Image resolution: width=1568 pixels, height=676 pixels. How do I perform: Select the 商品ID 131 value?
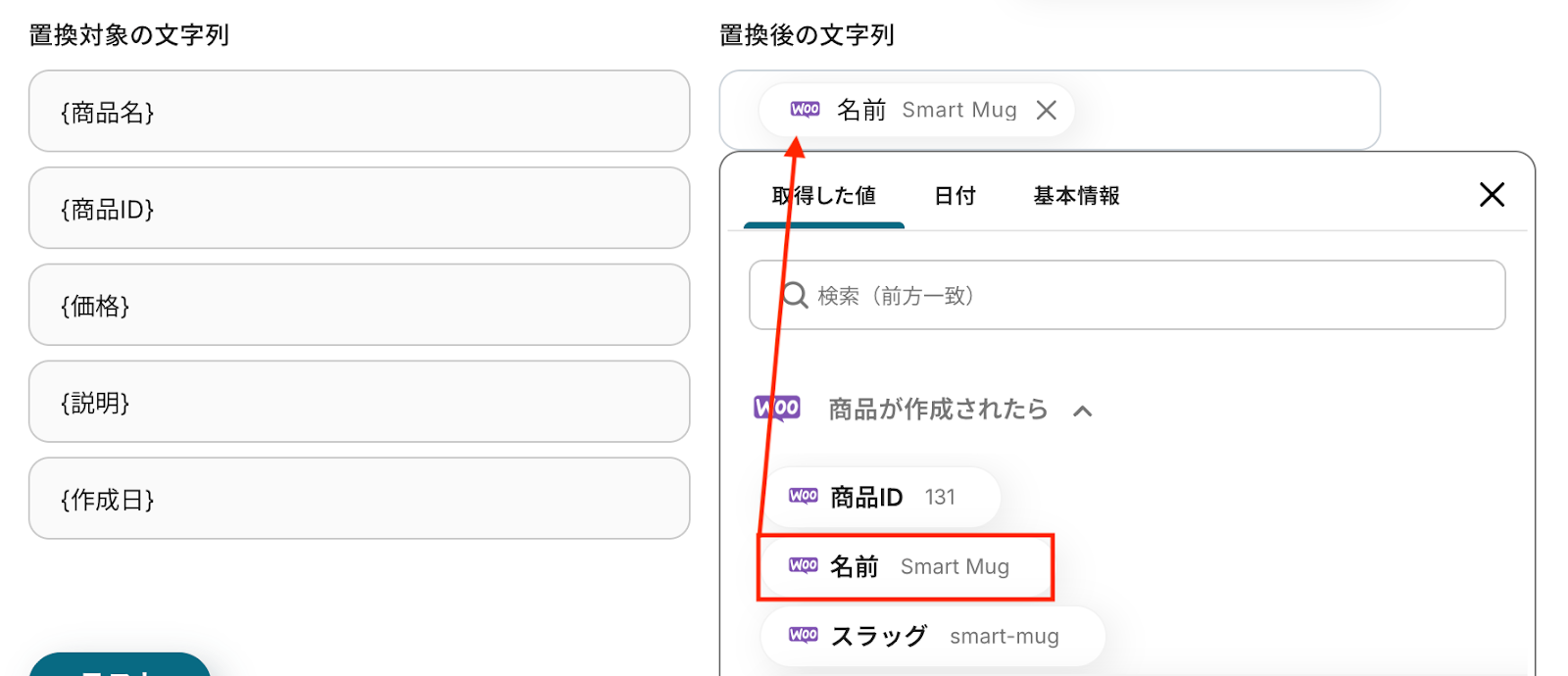click(x=882, y=497)
